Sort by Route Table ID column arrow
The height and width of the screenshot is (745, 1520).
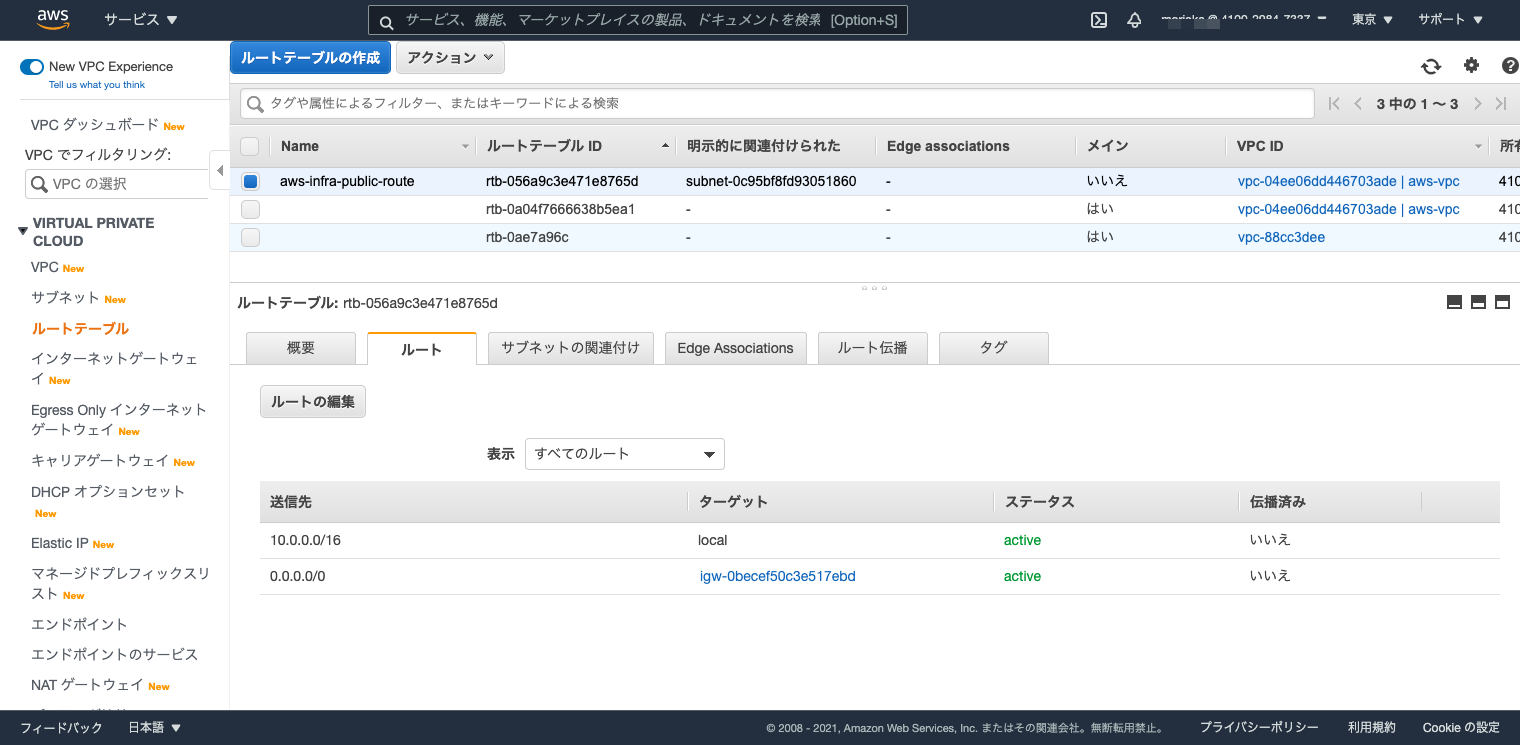click(665, 146)
